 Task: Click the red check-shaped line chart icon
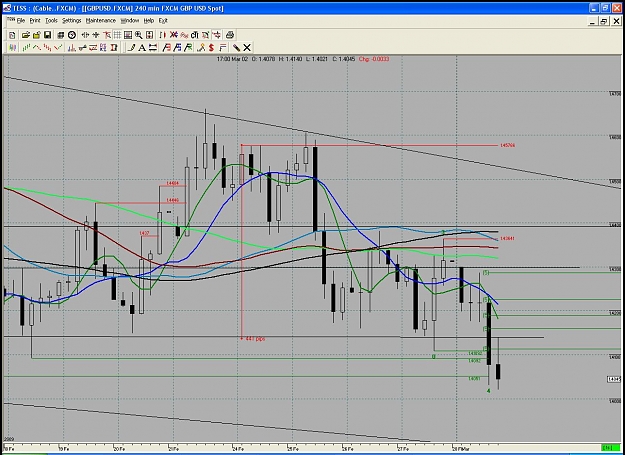tap(59, 48)
